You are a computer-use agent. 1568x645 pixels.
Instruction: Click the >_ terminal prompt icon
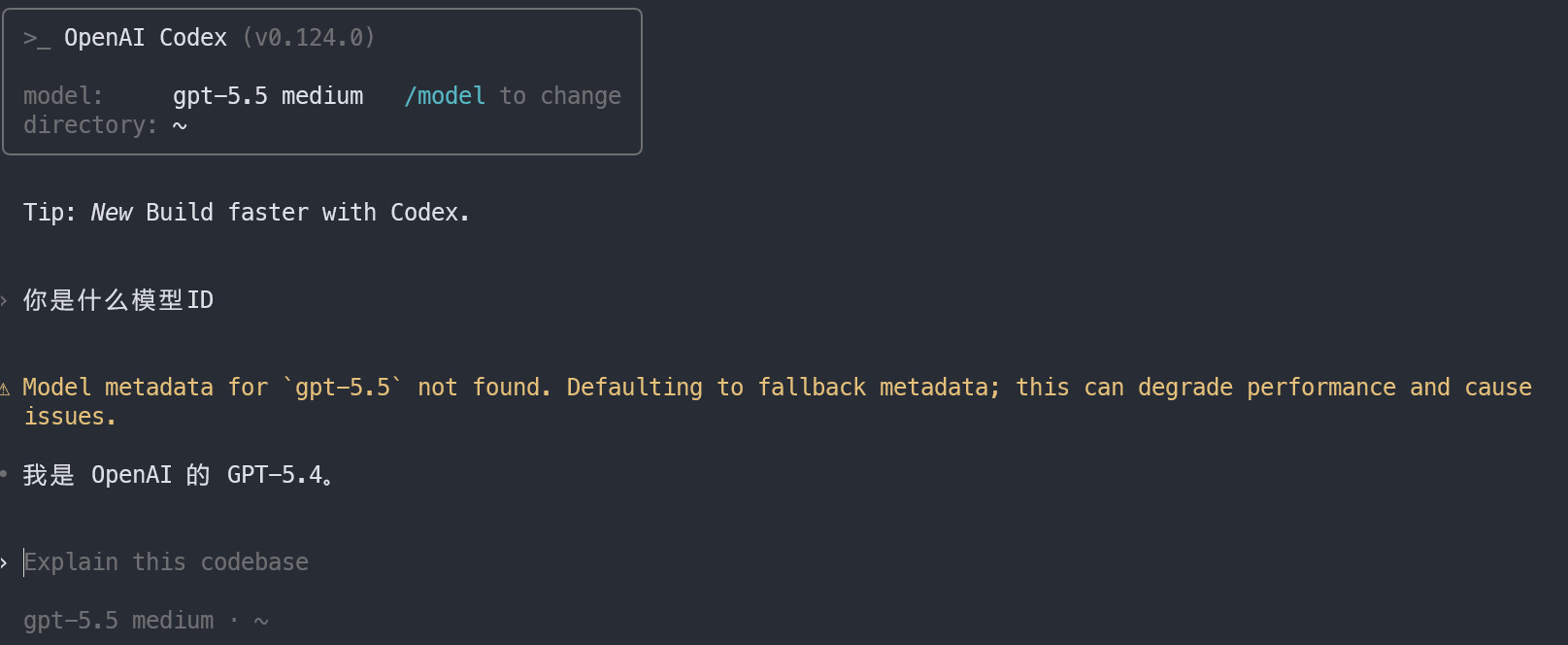(37, 39)
